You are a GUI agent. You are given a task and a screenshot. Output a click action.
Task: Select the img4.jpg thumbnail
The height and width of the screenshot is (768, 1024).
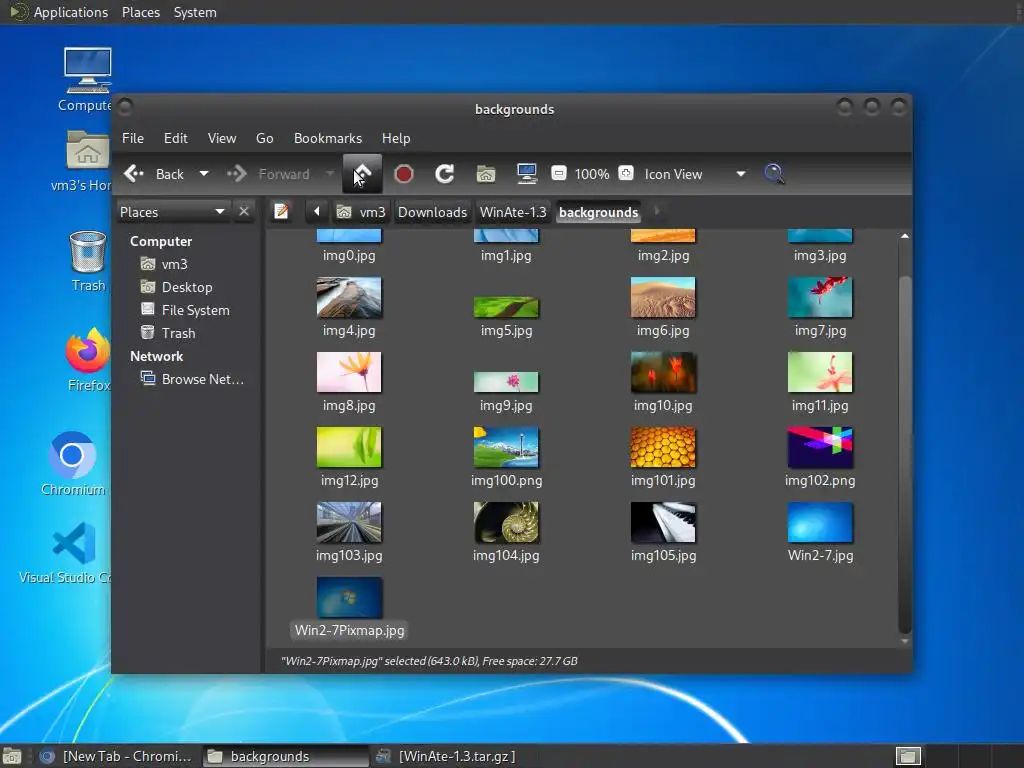[349, 297]
